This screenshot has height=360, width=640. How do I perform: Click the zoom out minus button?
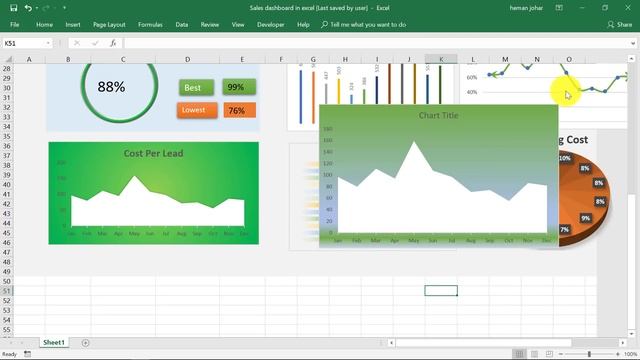pyautogui.click(x=561, y=354)
